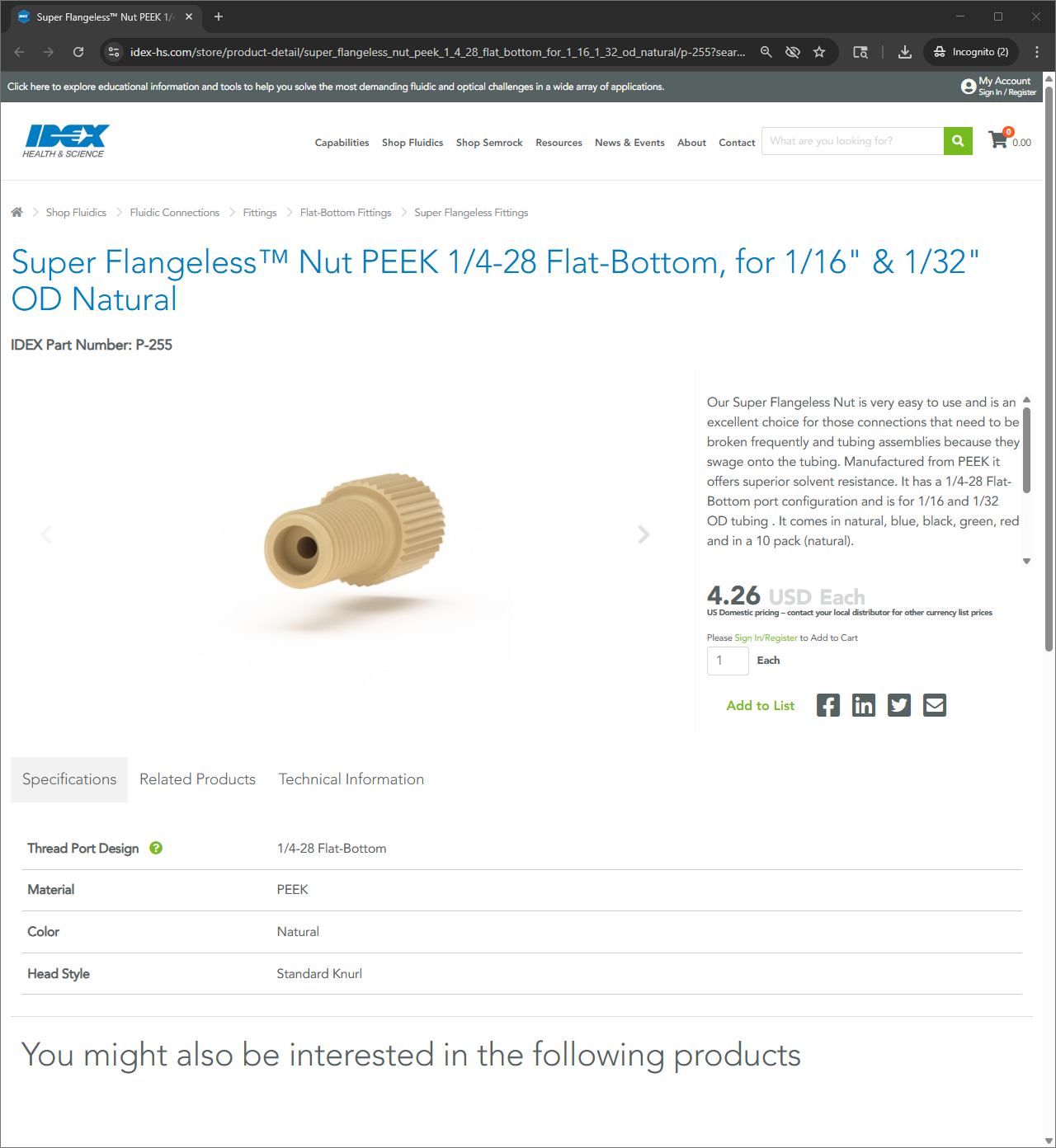The image size is (1056, 1148).
Task: Show next product image arrow
Action: tap(643, 534)
